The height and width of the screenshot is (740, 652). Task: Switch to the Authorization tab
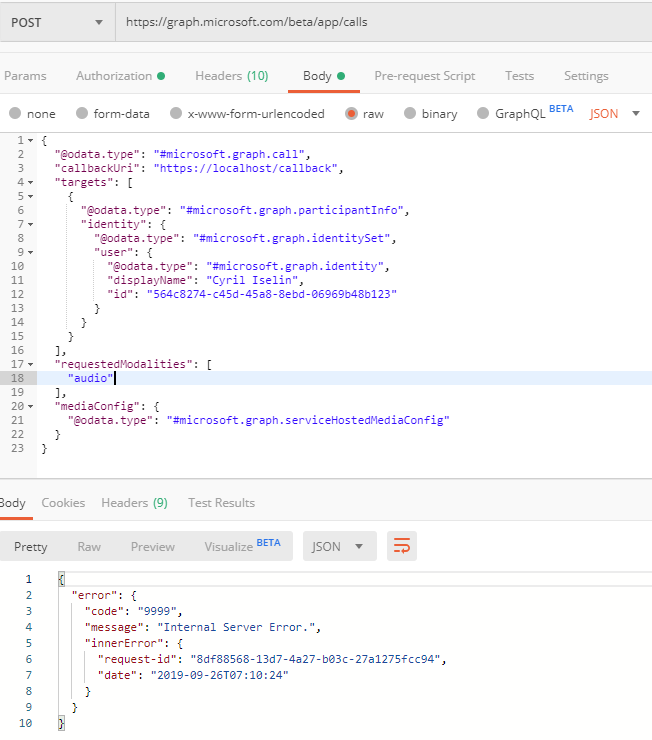coord(114,76)
